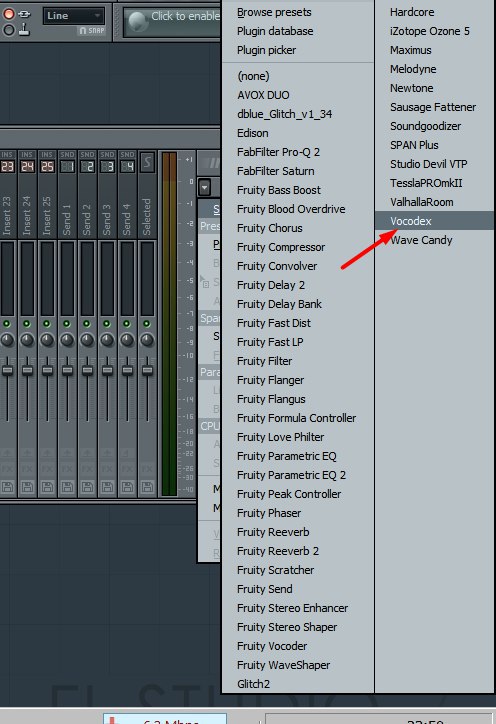Image resolution: width=496 pixels, height=724 pixels.
Task: Click the save icon on Send 2
Action: [x=87, y=487]
